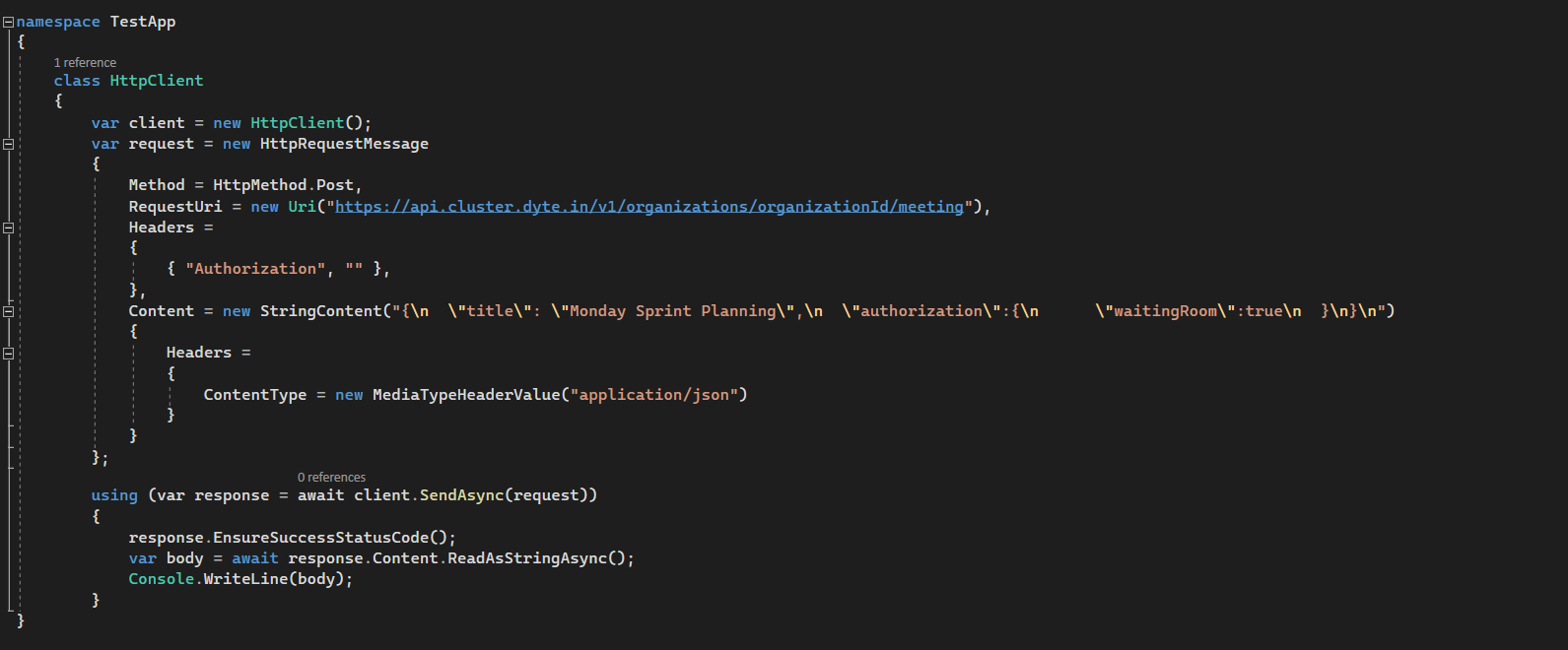
Task: Click the ContentType property name
Action: pos(255,395)
